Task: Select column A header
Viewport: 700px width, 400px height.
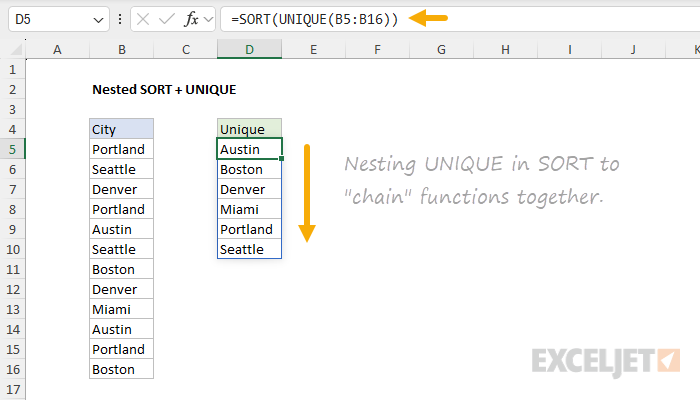Action: point(58,50)
